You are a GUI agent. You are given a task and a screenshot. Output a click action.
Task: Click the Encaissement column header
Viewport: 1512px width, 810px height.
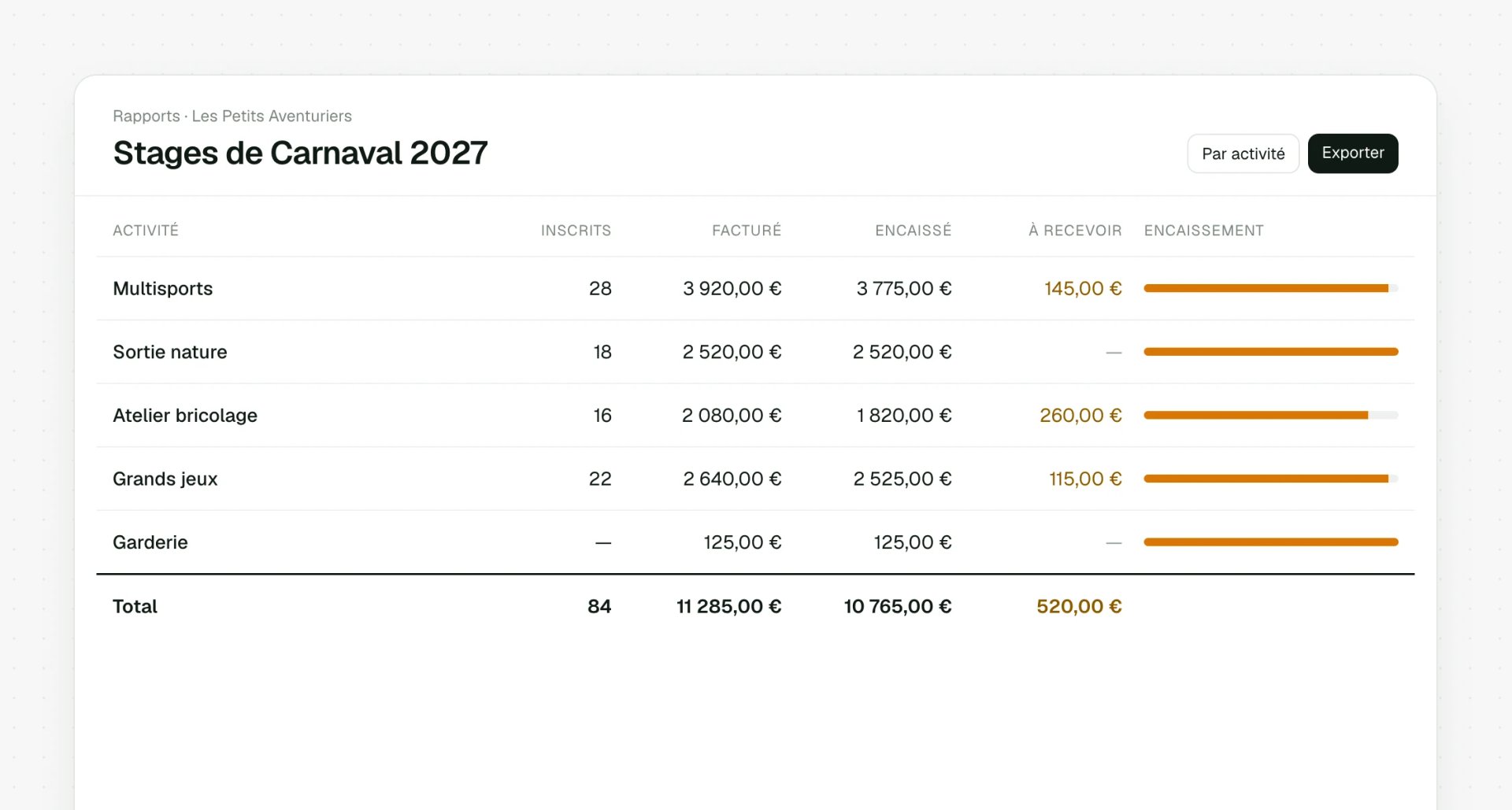point(1204,231)
